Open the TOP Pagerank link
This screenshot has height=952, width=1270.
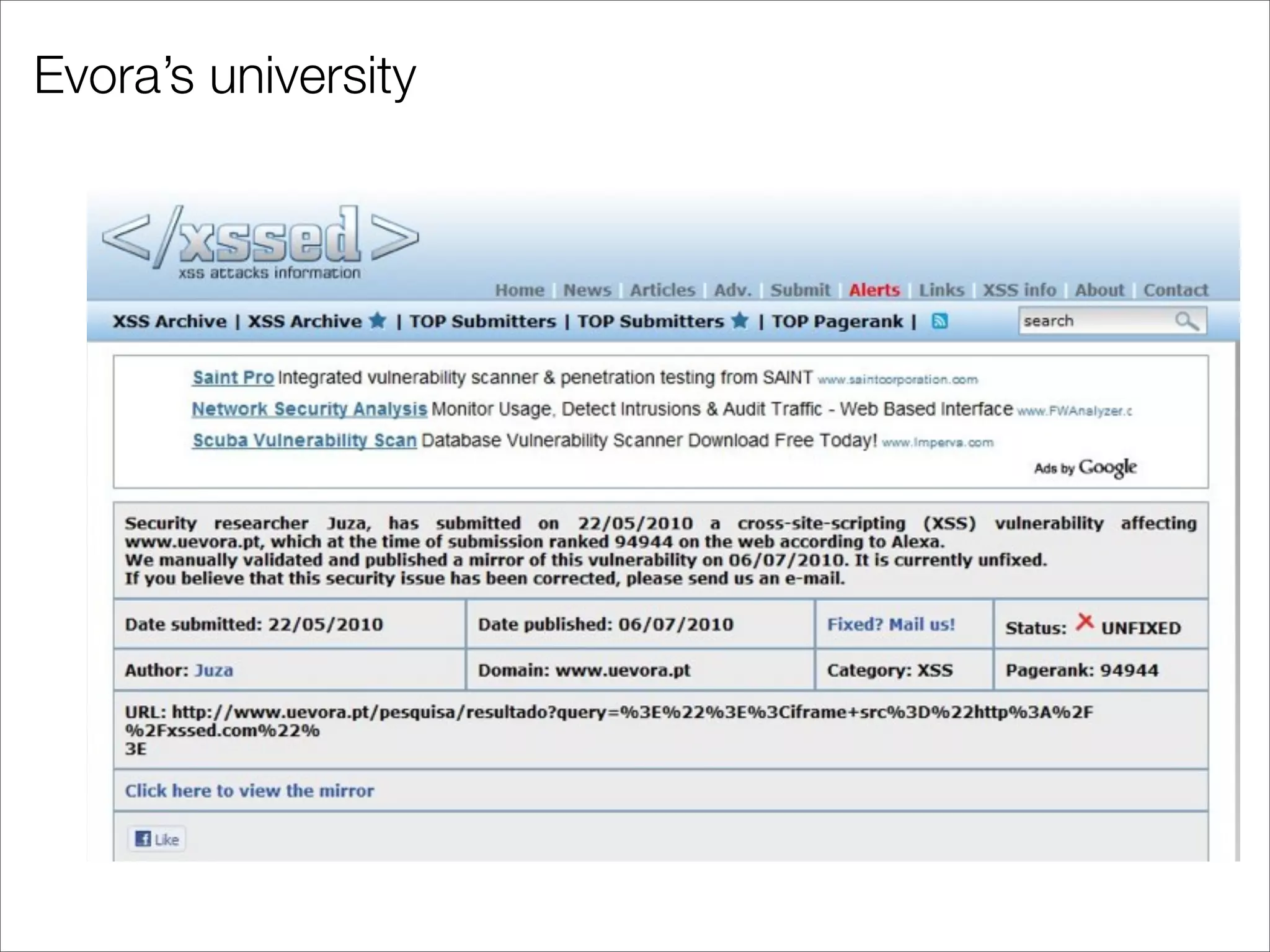click(837, 321)
